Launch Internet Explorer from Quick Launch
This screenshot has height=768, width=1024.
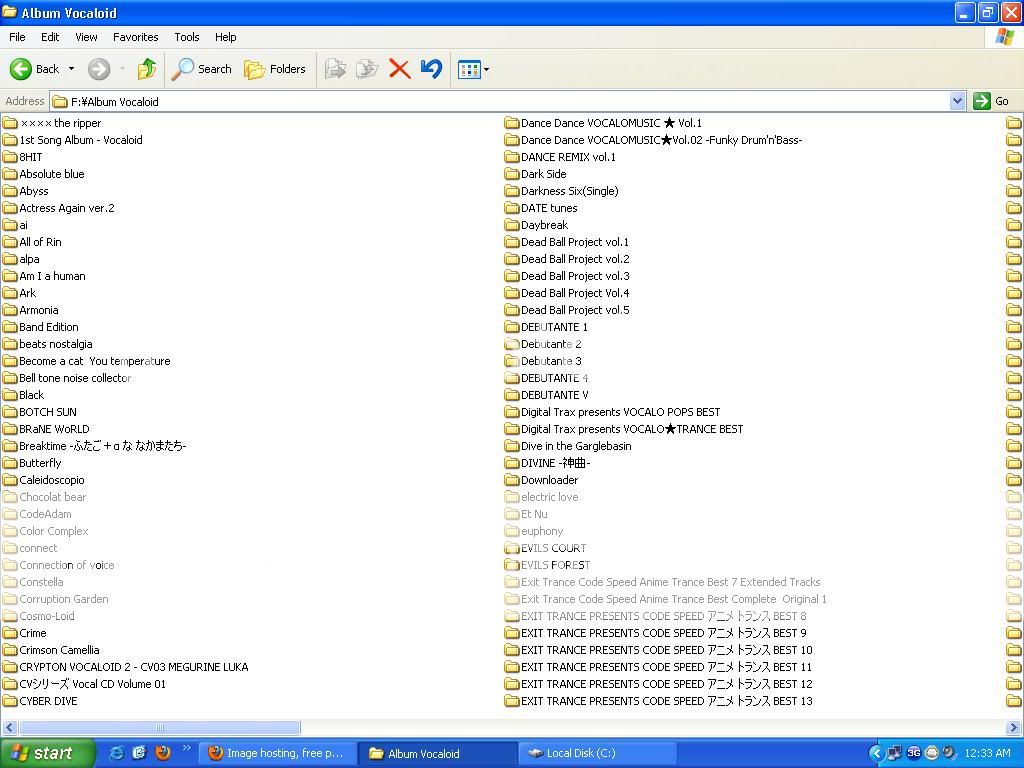(117, 753)
